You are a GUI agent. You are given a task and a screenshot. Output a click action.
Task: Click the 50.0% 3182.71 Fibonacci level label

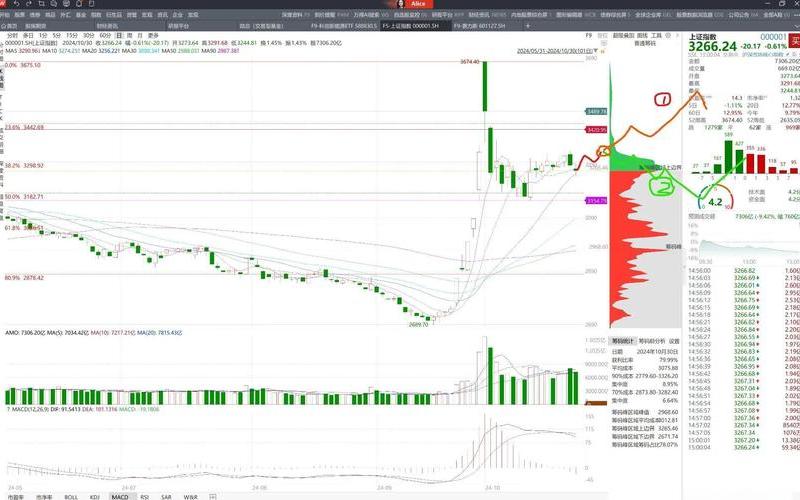coord(24,196)
